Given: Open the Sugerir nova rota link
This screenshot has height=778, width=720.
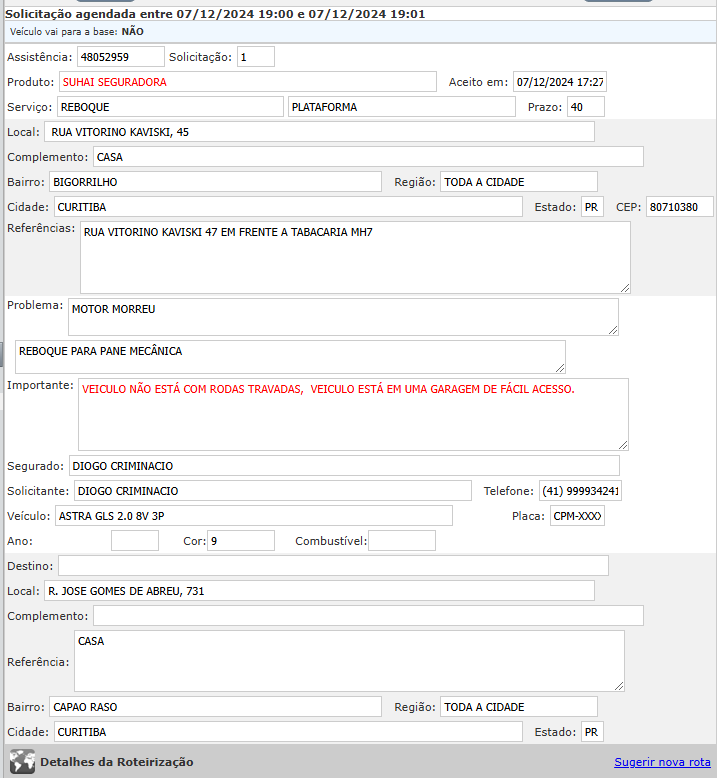Looking at the screenshot, I should coord(662,762).
